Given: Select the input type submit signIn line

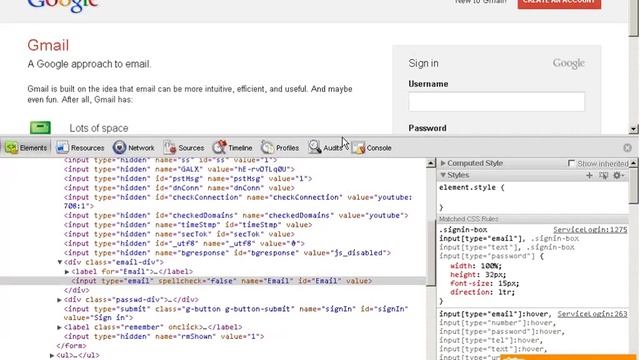Looking at the screenshot, I should coord(236,313).
